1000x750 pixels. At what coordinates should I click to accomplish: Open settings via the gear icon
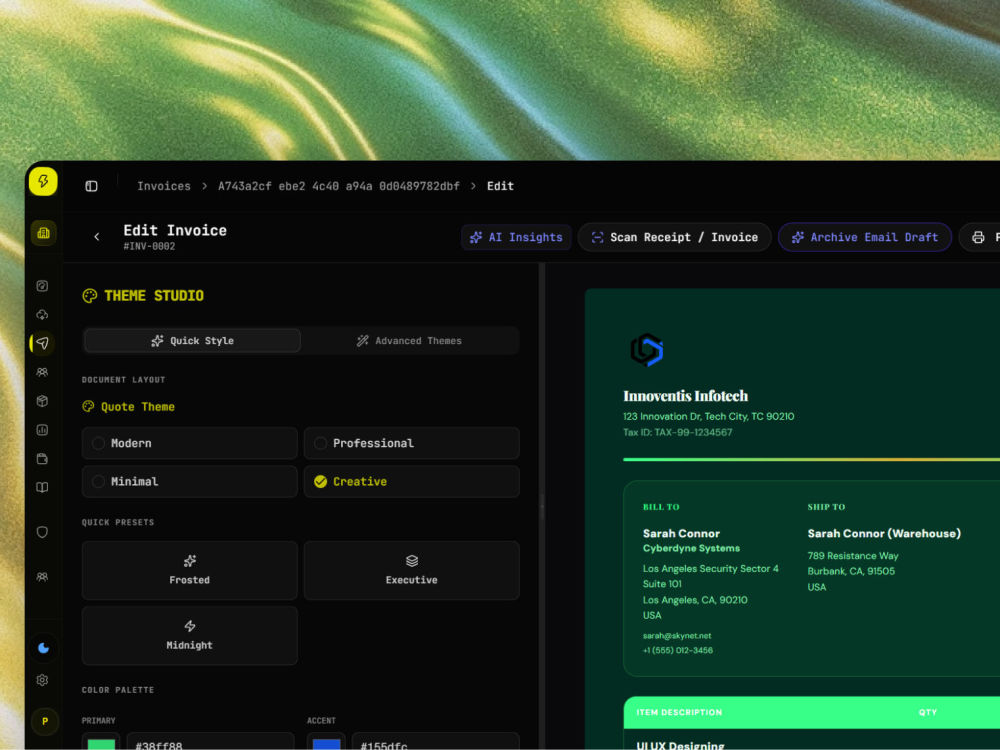[42, 680]
